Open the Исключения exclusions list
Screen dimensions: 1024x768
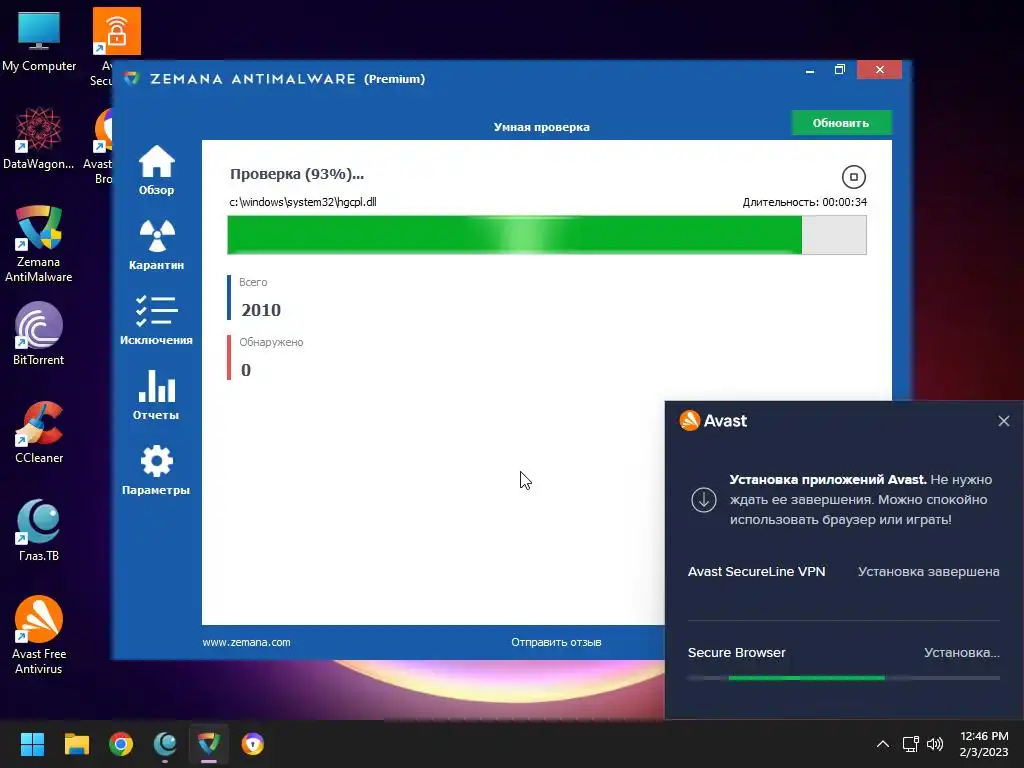(156, 320)
